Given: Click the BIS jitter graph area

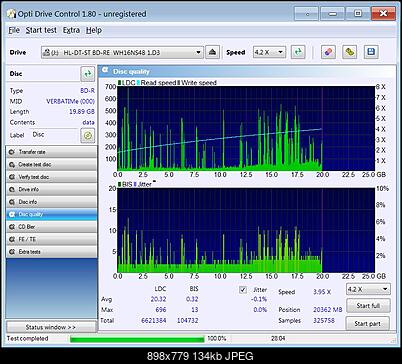Looking at the screenshot, I should click(x=246, y=230).
